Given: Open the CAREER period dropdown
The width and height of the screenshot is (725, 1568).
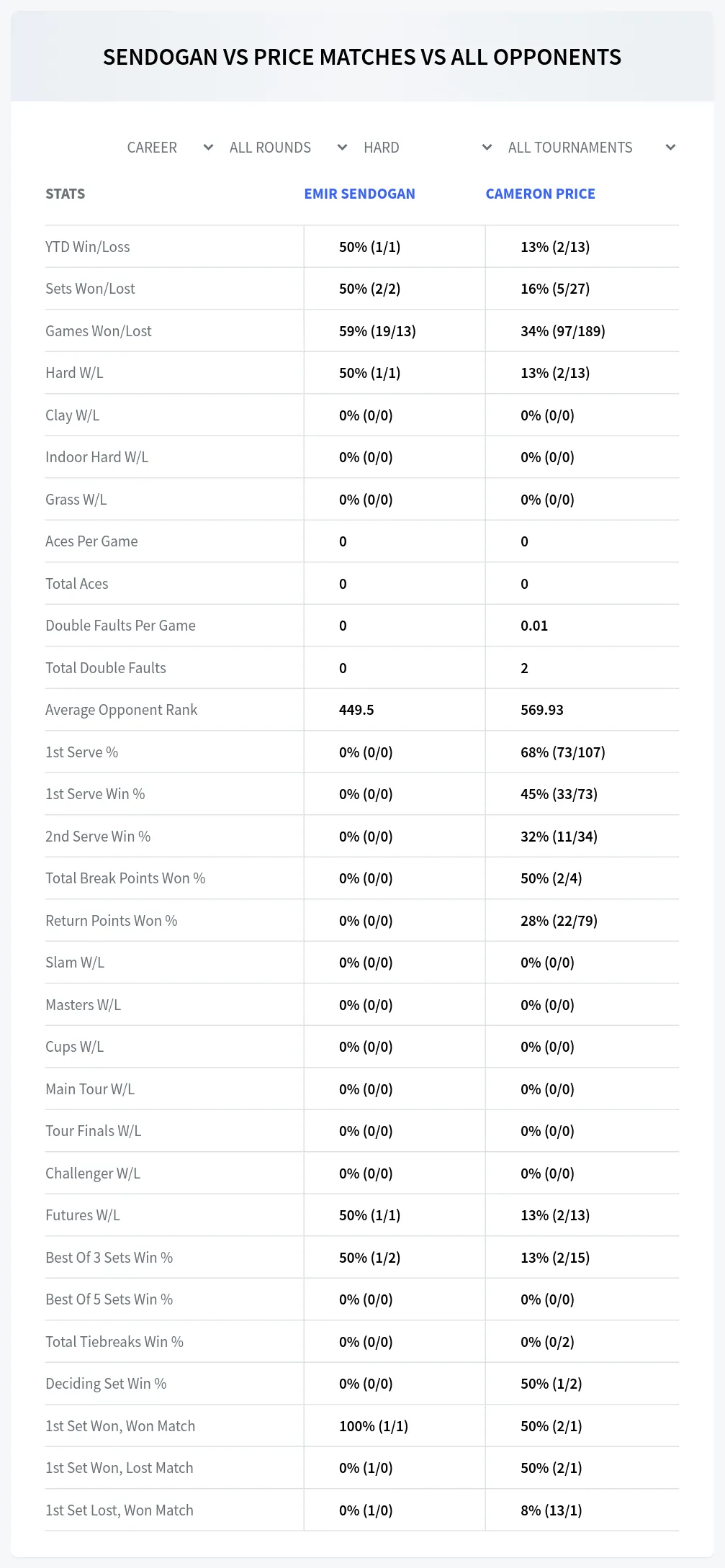Looking at the screenshot, I should pos(169,148).
